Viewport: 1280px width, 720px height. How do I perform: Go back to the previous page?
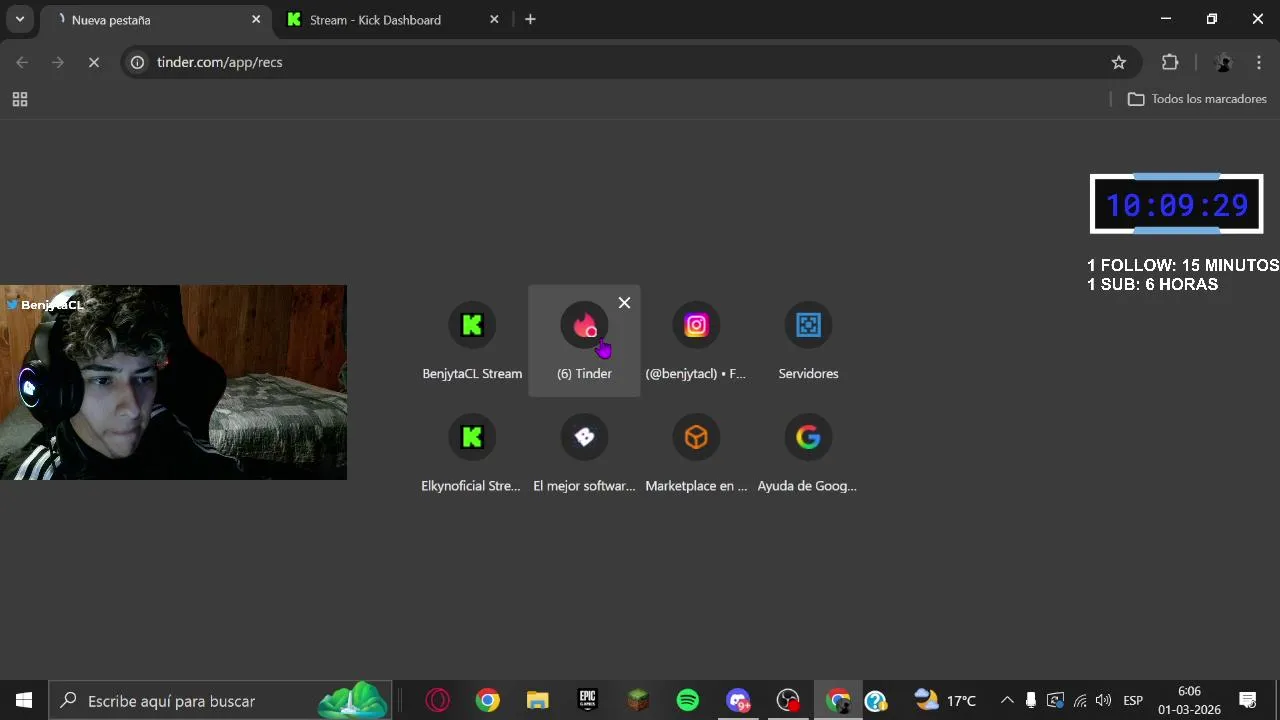(x=22, y=62)
